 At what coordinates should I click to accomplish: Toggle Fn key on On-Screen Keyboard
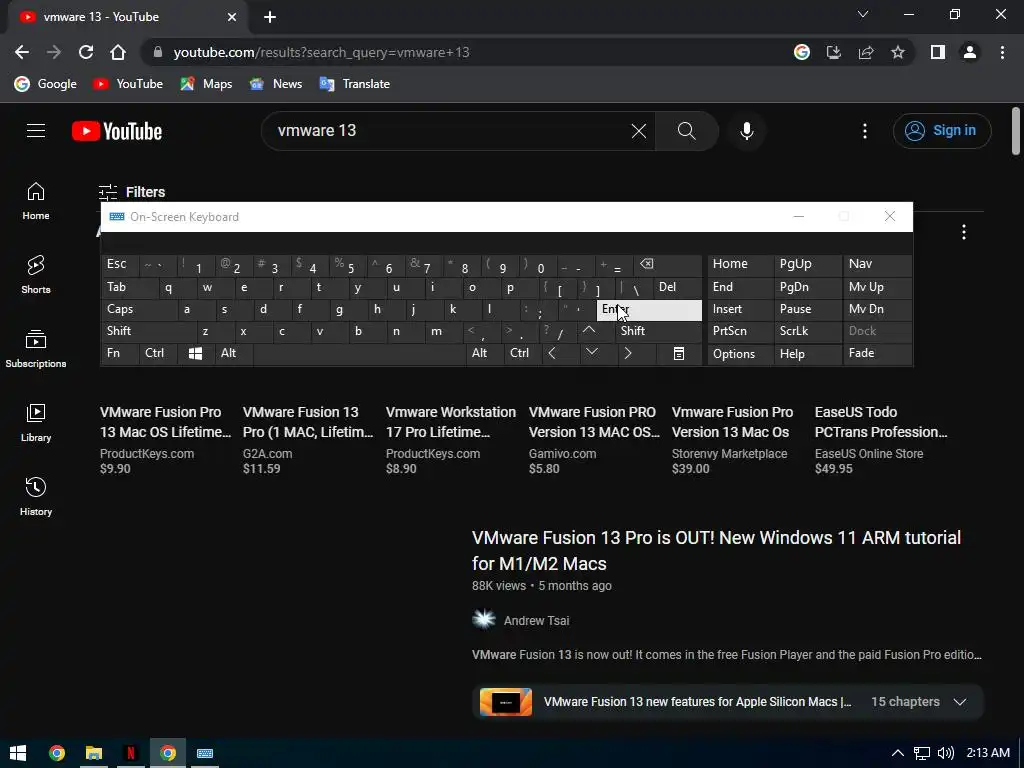coord(120,353)
